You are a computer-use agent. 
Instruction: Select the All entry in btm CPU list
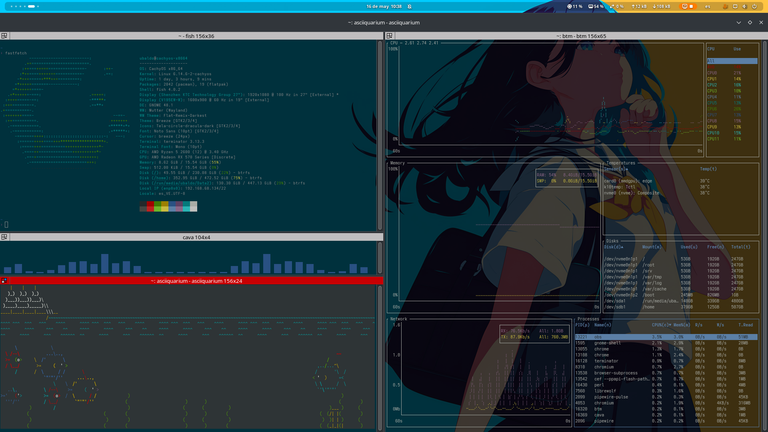coord(732,61)
